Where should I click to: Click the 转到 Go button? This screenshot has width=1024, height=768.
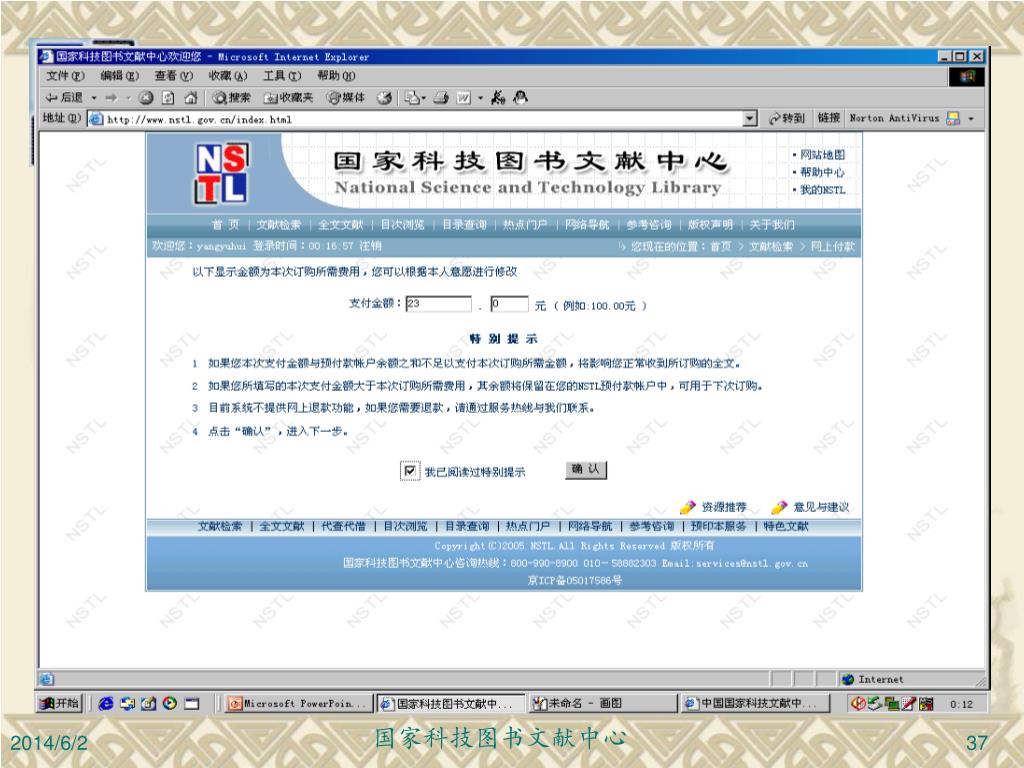point(787,118)
